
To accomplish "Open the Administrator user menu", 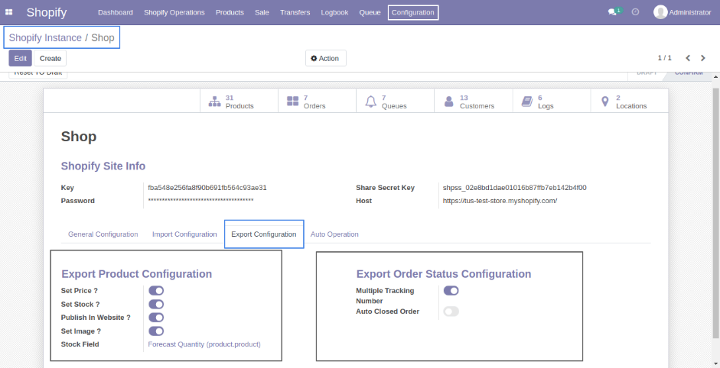I will tap(682, 12).
